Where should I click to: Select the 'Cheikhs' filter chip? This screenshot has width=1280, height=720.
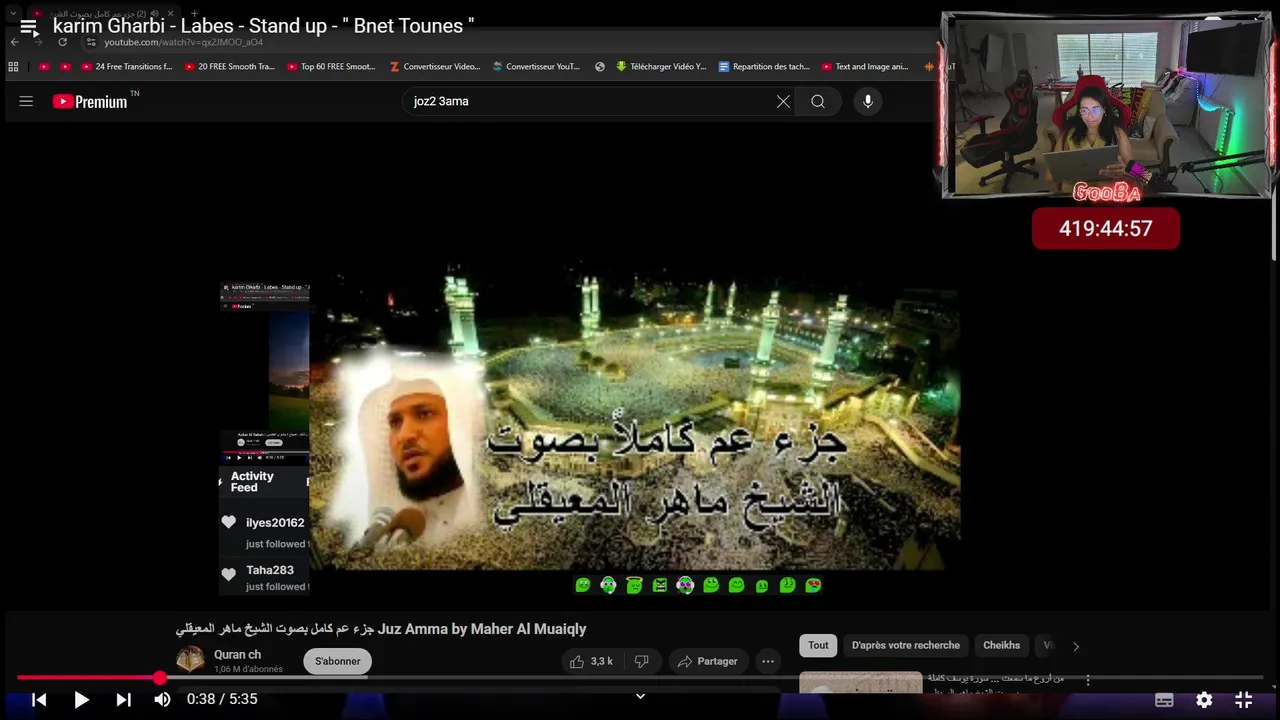click(1001, 645)
